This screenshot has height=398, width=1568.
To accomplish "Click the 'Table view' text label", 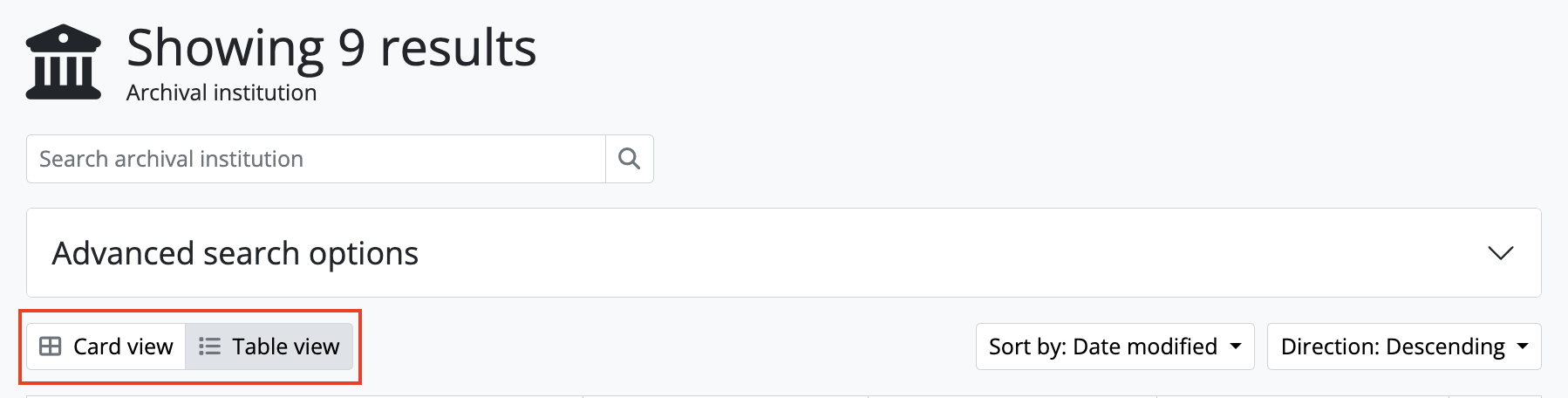I will 285,347.
